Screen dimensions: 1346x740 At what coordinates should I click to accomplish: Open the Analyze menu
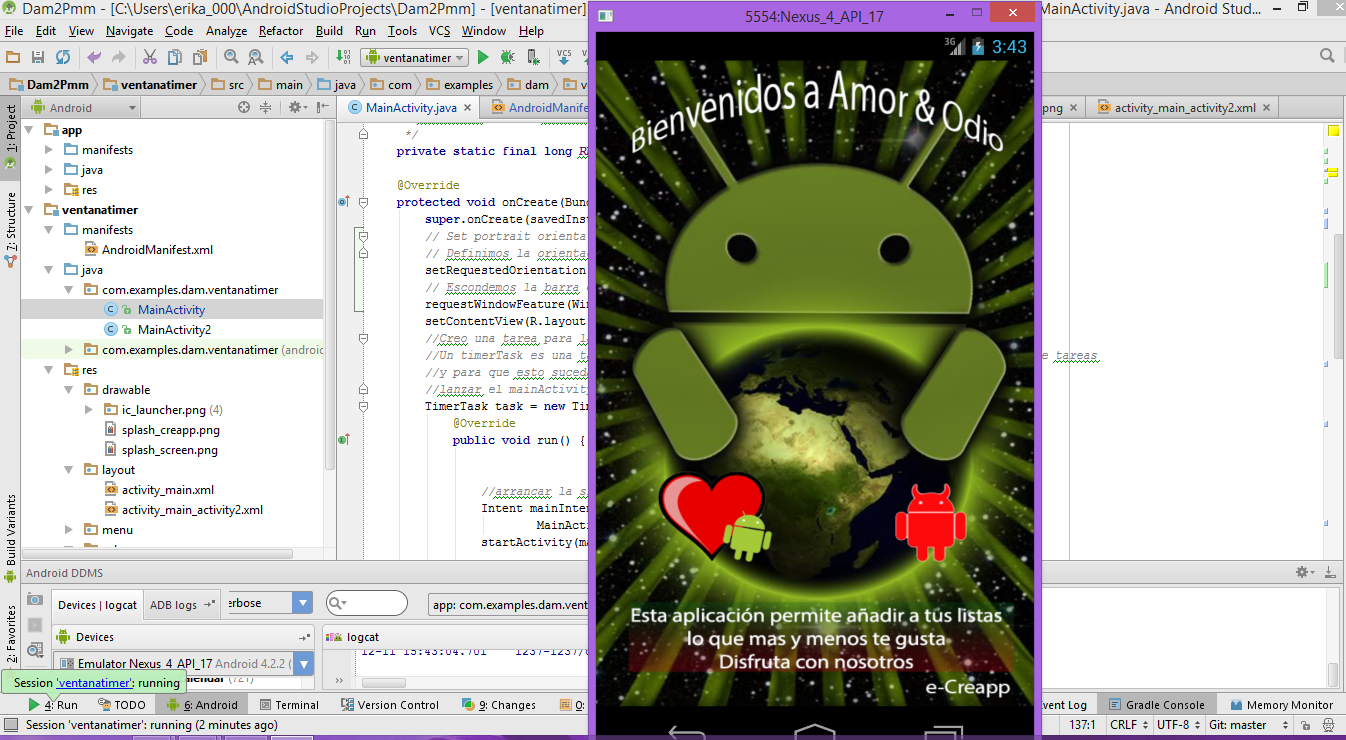point(226,31)
